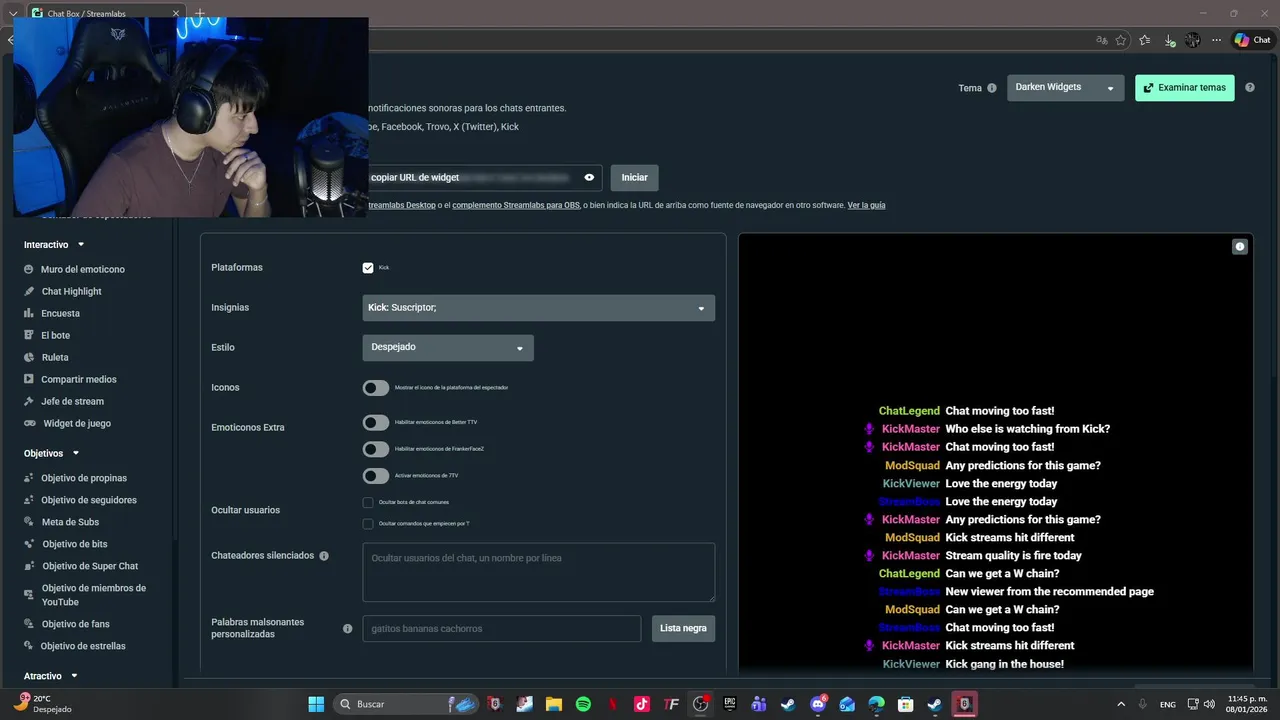Open browser favorites list icon
This screenshot has height=720, width=1280.
tap(1144, 40)
